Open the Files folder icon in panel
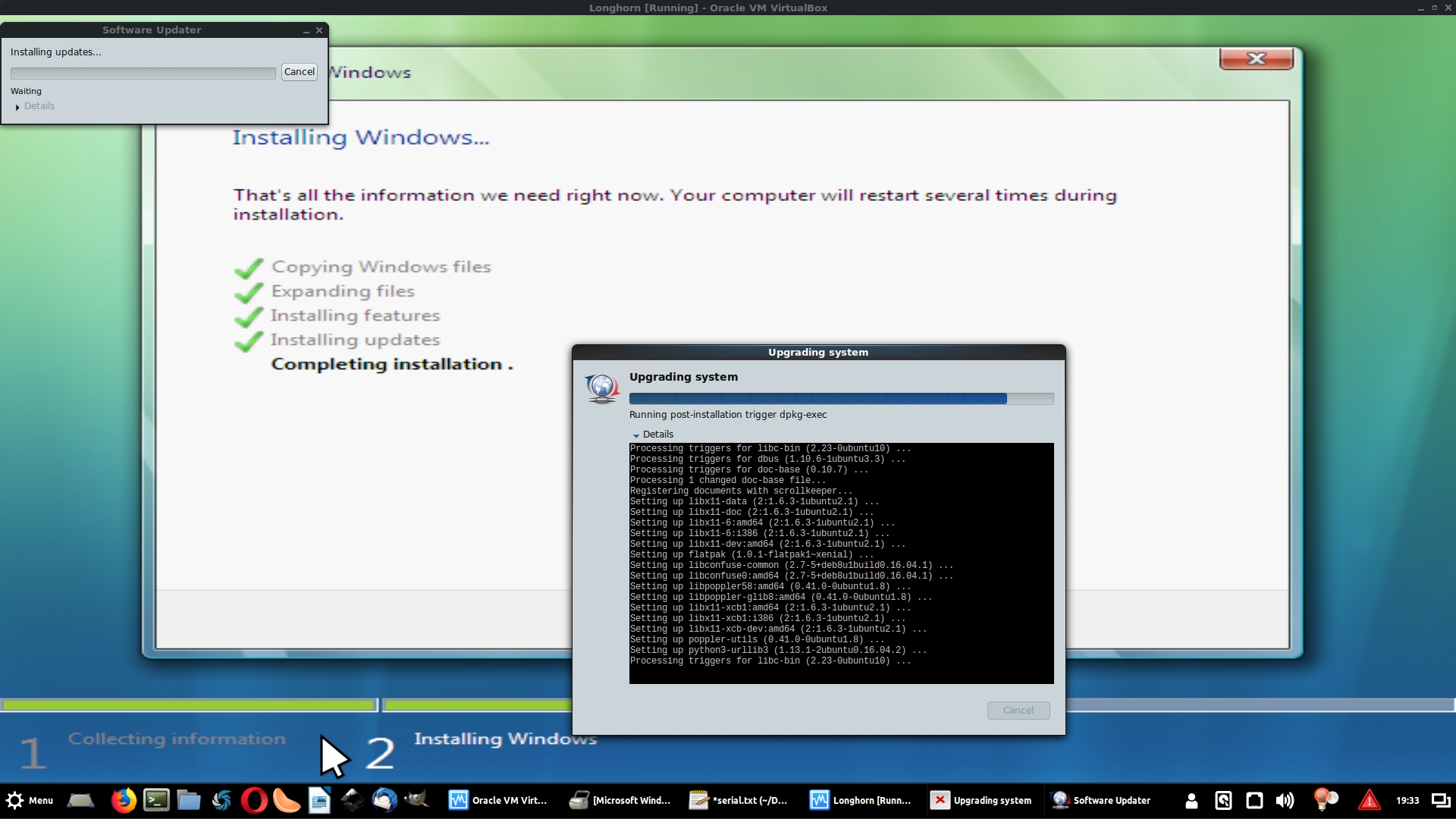This screenshot has width=1456, height=819. (x=189, y=800)
